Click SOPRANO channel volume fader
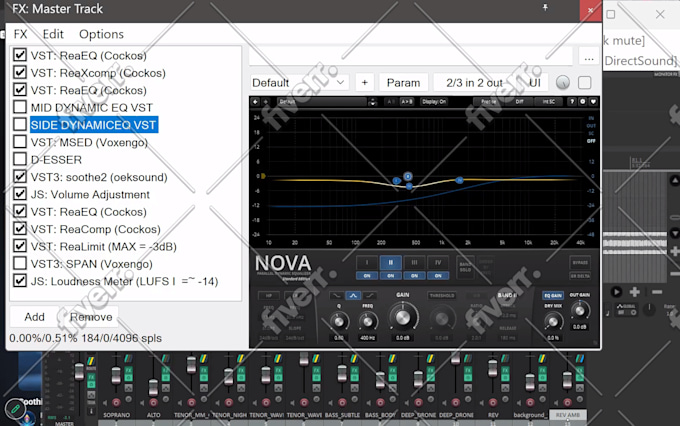Viewport: 680px width, 426px height. pos(116,375)
